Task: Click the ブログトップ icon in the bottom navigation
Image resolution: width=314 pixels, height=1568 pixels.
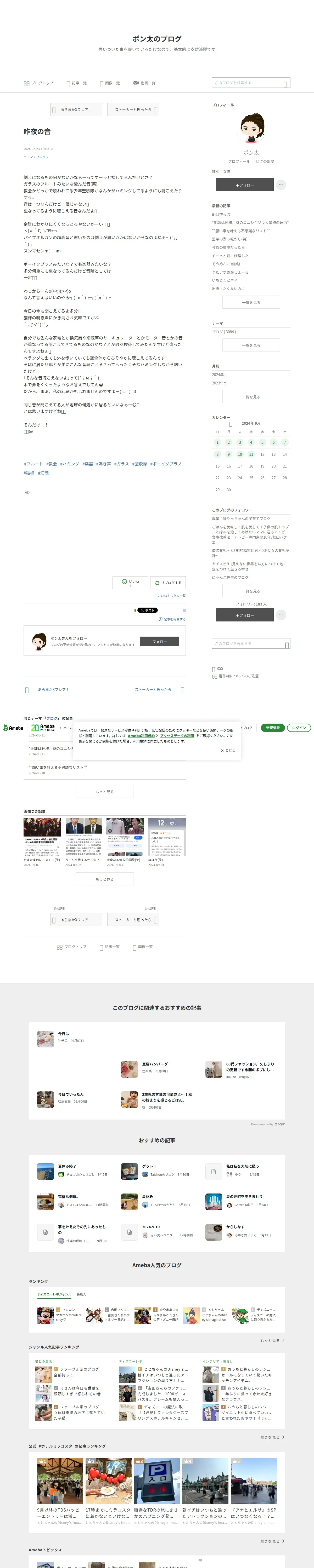Action: 60,947
